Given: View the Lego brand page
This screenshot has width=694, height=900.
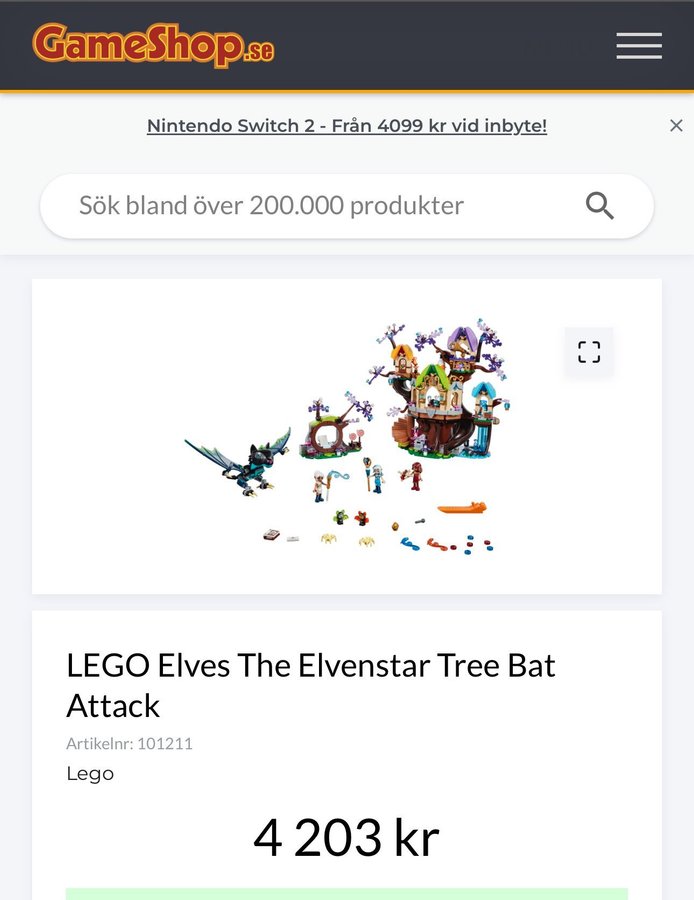Looking at the screenshot, I should [90, 773].
